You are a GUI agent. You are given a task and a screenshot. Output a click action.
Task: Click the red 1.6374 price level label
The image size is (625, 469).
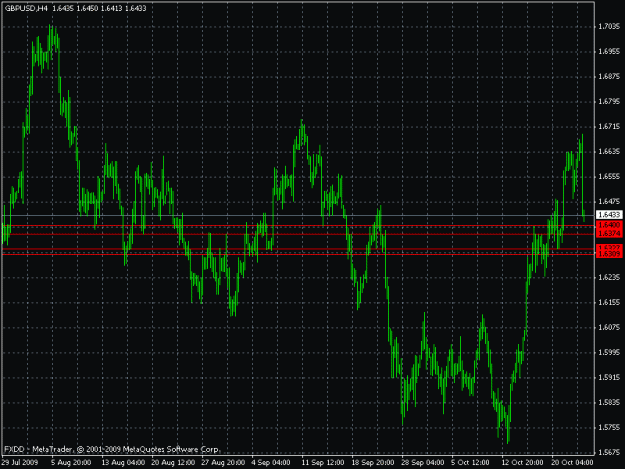point(609,234)
